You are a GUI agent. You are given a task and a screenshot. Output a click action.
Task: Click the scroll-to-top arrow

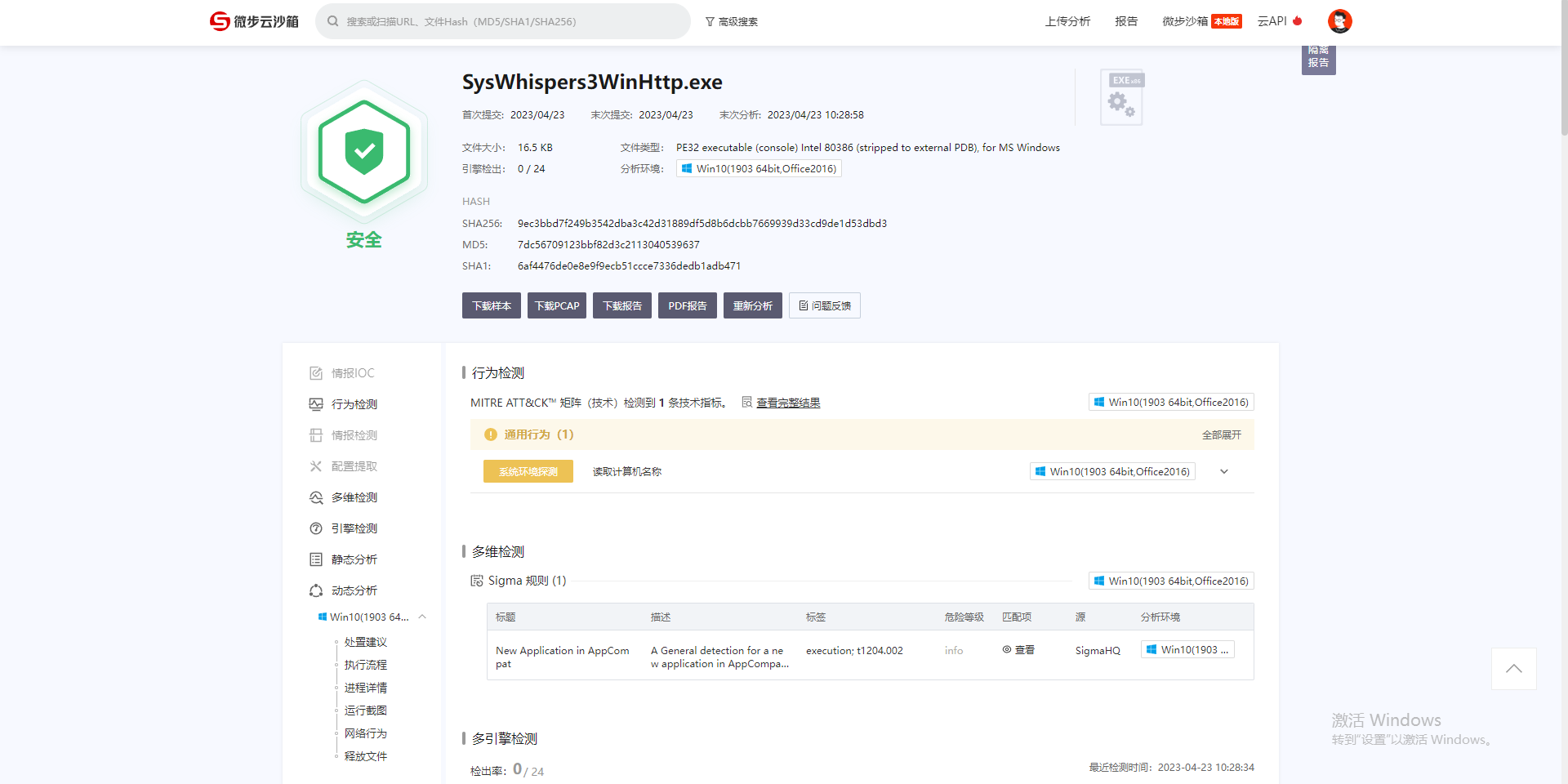[1513, 668]
